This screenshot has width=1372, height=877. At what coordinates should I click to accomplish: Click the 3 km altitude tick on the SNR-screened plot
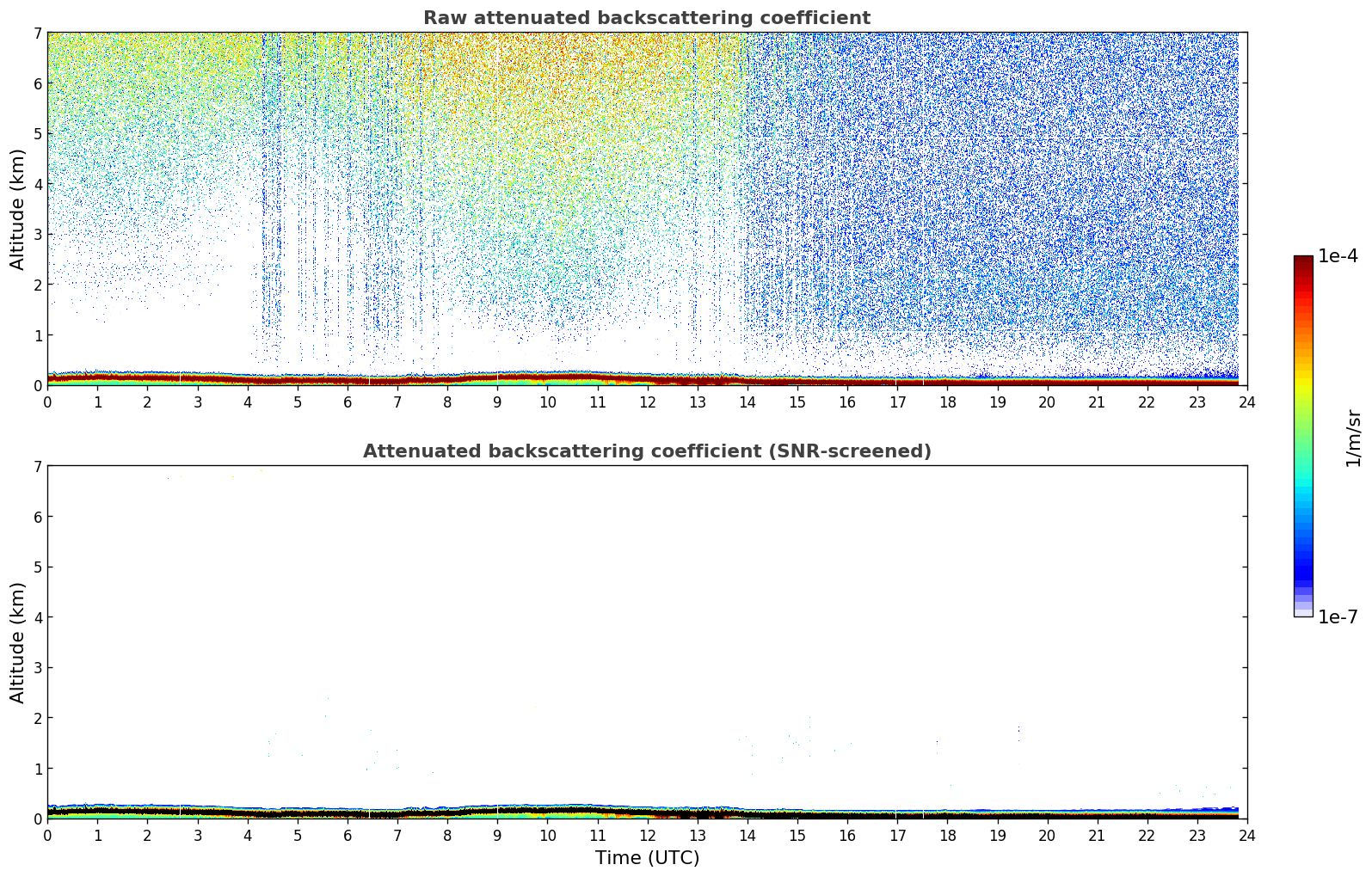37,667
